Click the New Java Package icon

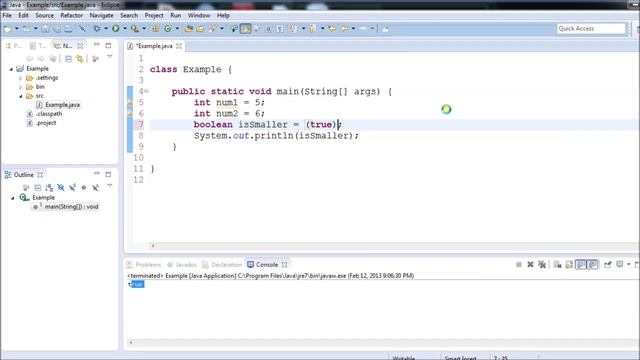pyautogui.click(x=156, y=29)
